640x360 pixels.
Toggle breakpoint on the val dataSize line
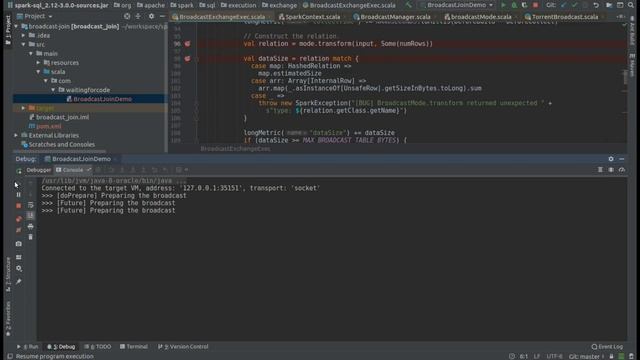[187, 58]
